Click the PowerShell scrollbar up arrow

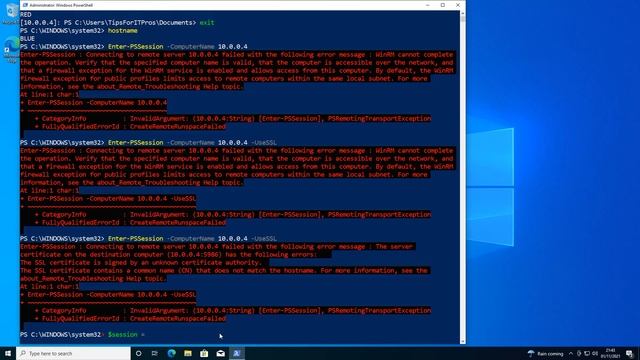point(462,13)
